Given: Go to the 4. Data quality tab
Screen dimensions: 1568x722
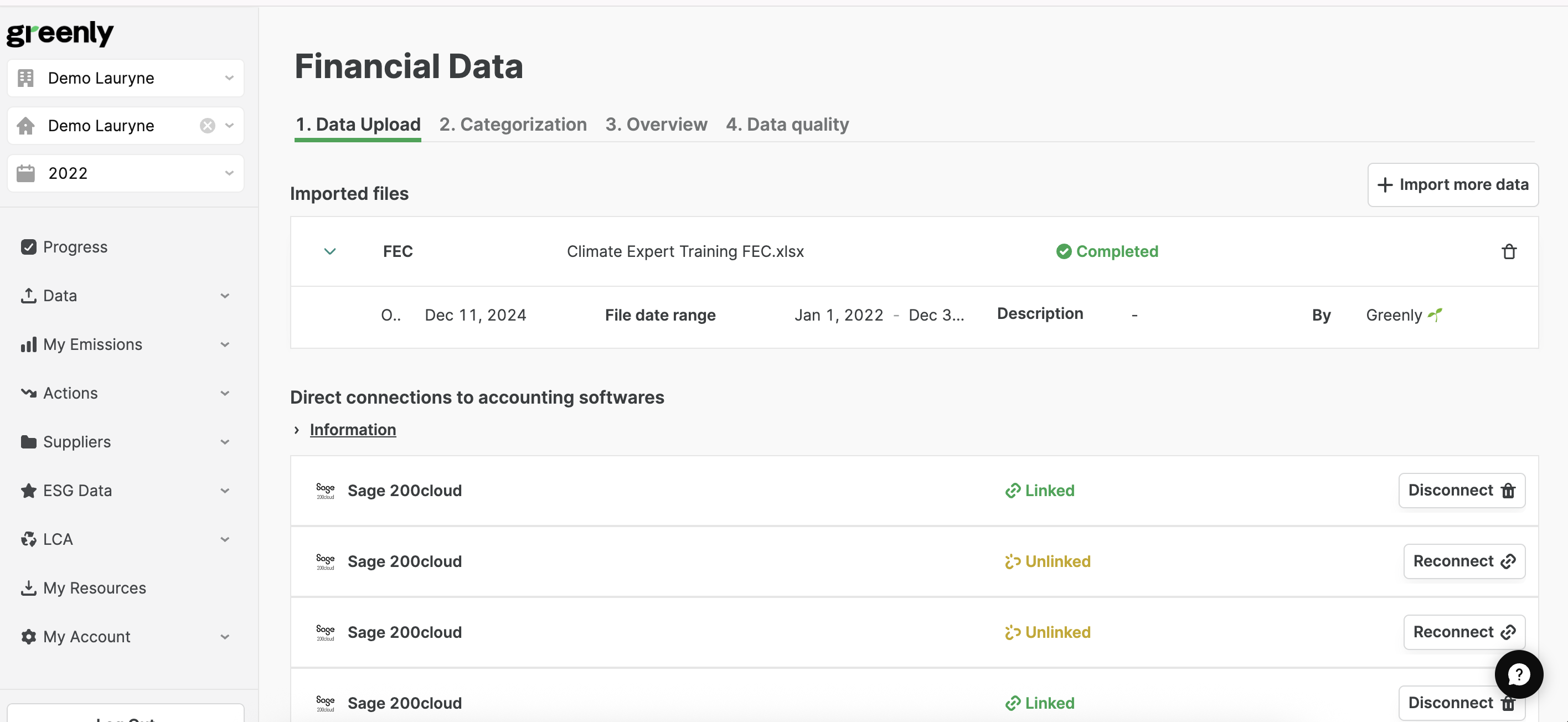Looking at the screenshot, I should (787, 124).
